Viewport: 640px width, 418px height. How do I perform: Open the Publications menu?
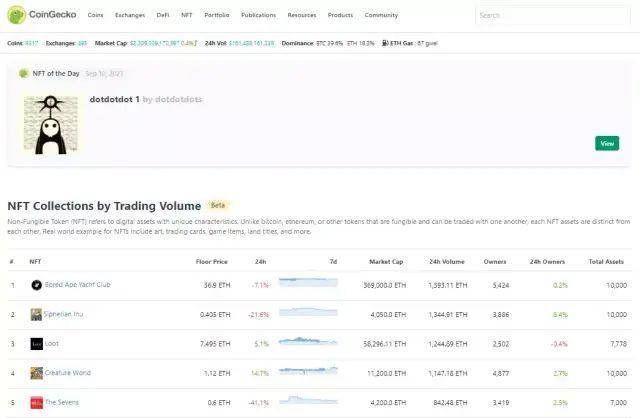258,15
